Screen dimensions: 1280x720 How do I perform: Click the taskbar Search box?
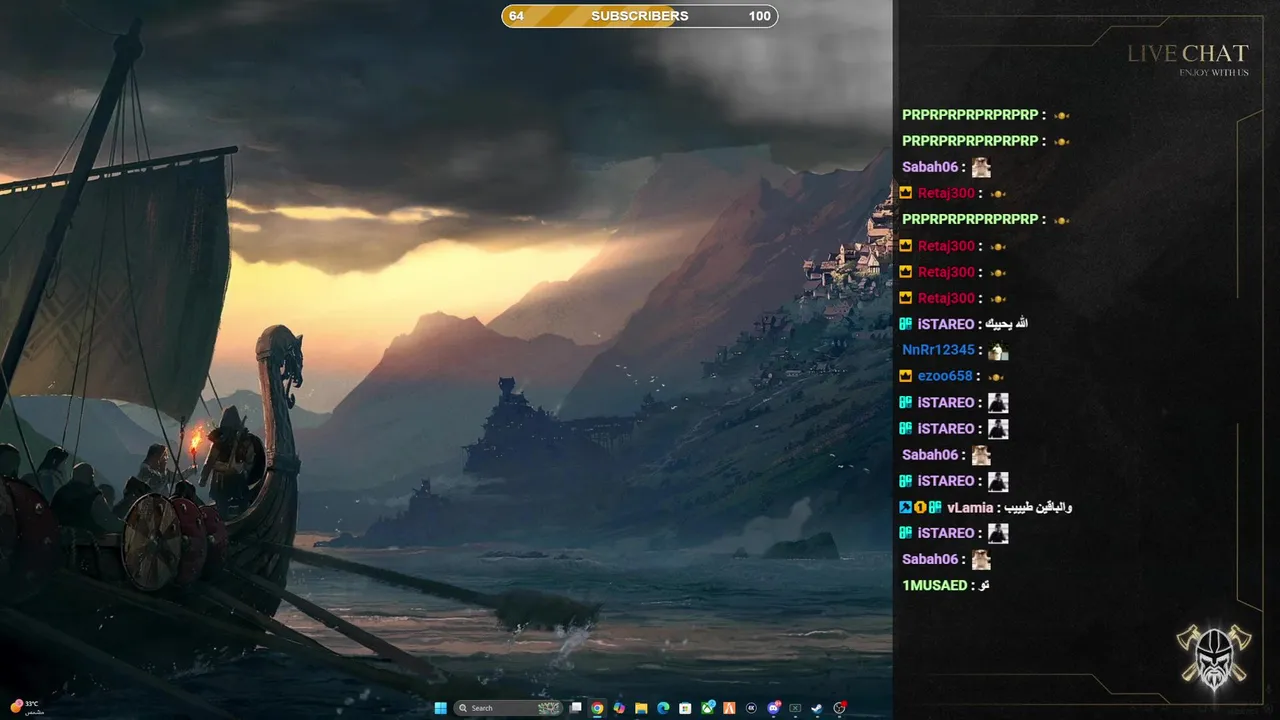coord(508,708)
